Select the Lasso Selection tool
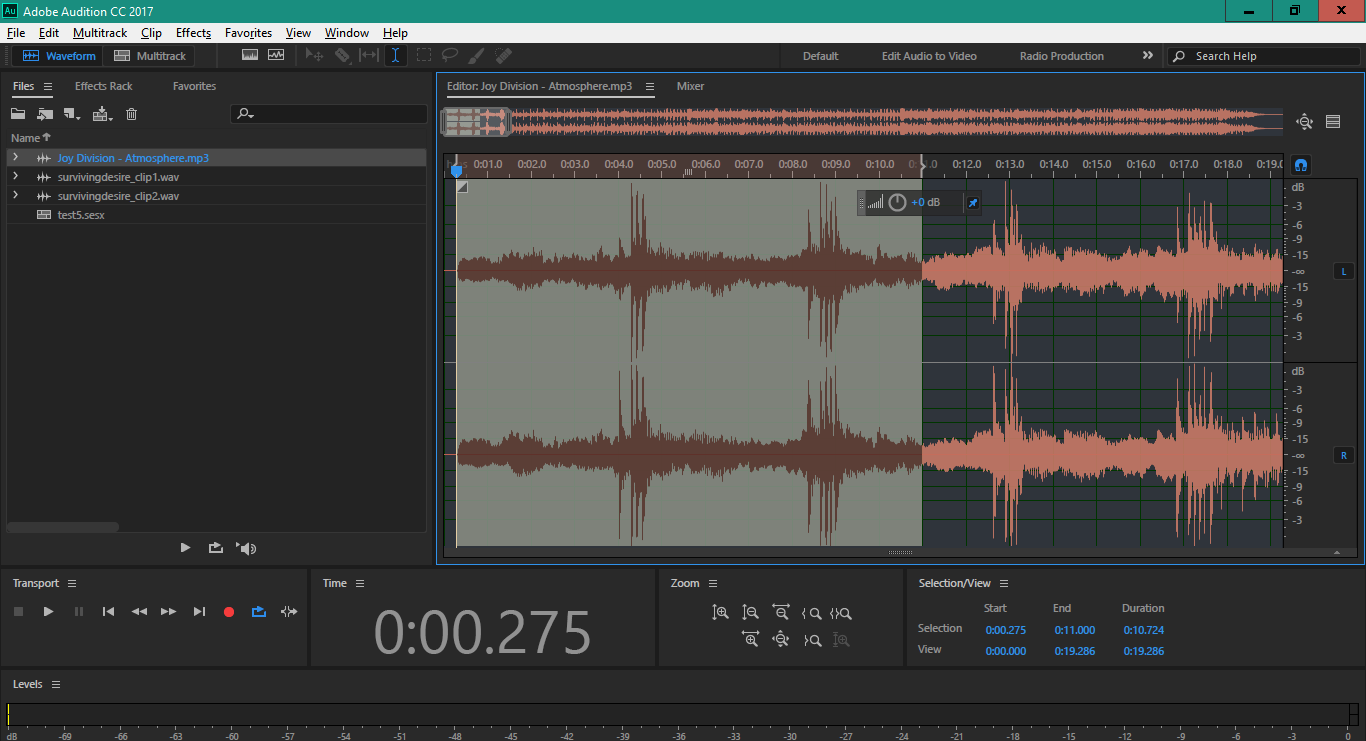 coord(450,56)
